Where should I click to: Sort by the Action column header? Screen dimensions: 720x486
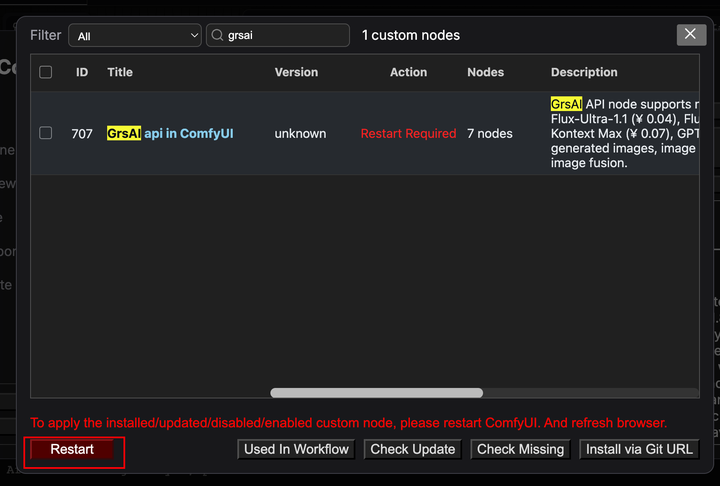pyautogui.click(x=408, y=72)
